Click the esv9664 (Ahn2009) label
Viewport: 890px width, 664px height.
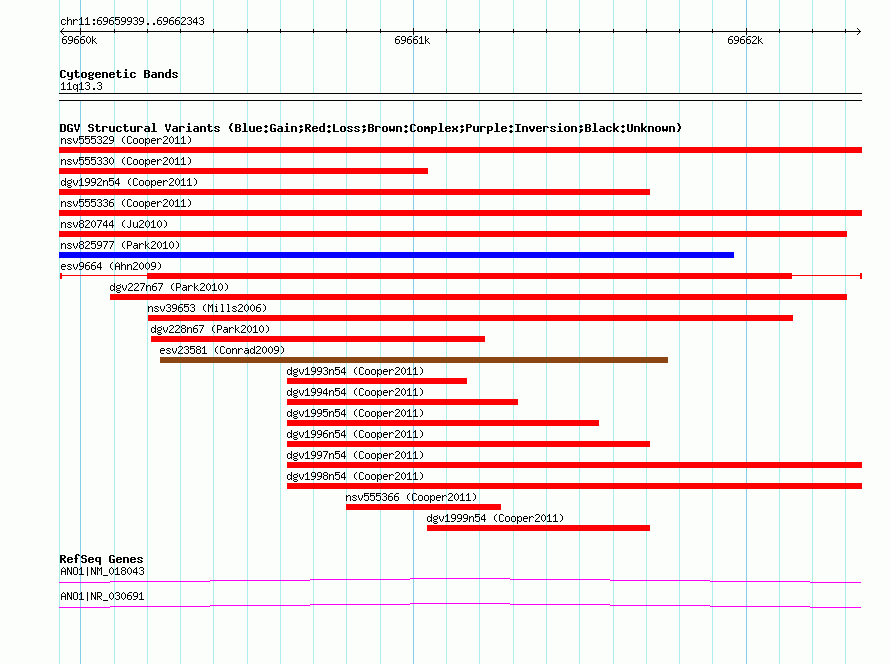coord(111,266)
